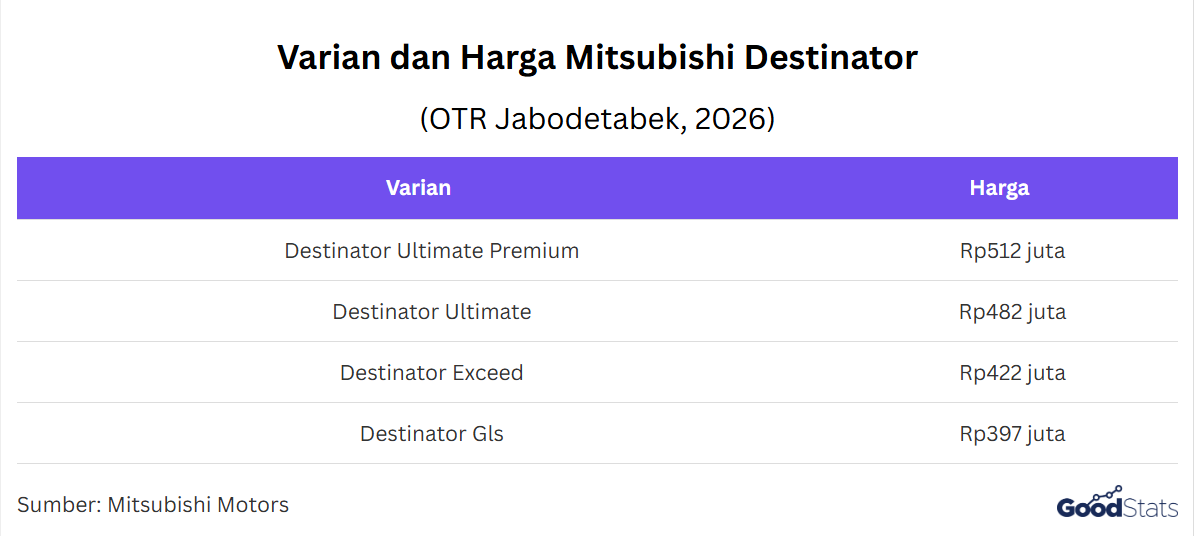Select the Rp422 juta price cell
The height and width of the screenshot is (536, 1194).
tap(1012, 373)
